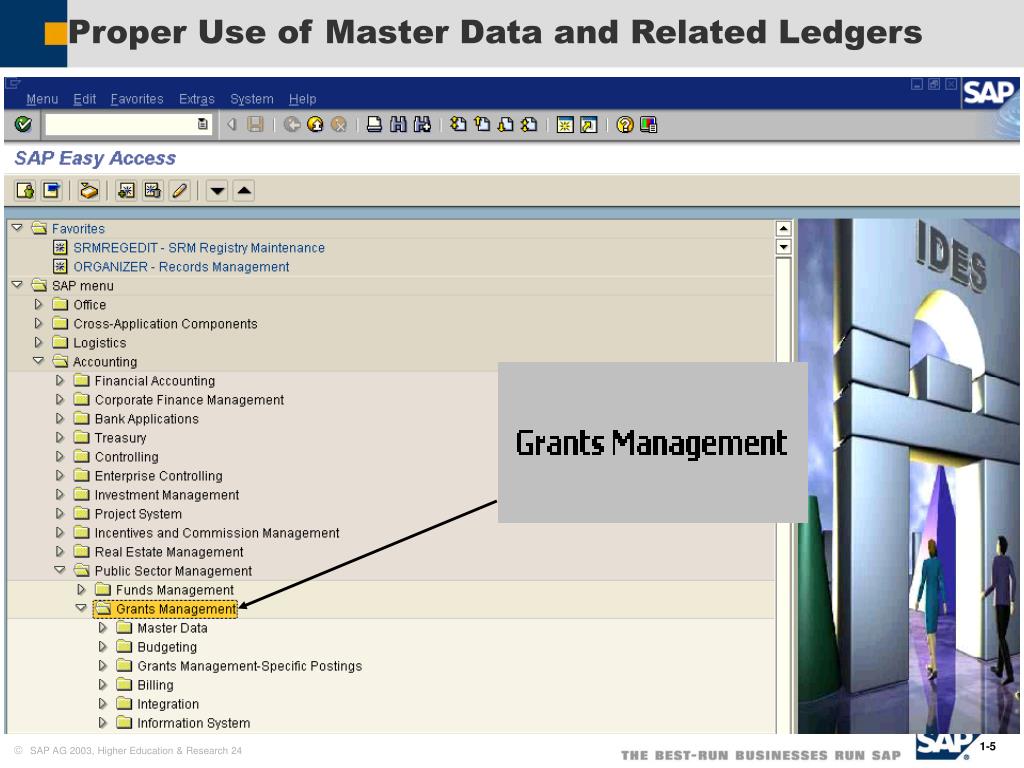
Task: Click the Cancel icon in the standard toolbar
Action: point(339,124)
